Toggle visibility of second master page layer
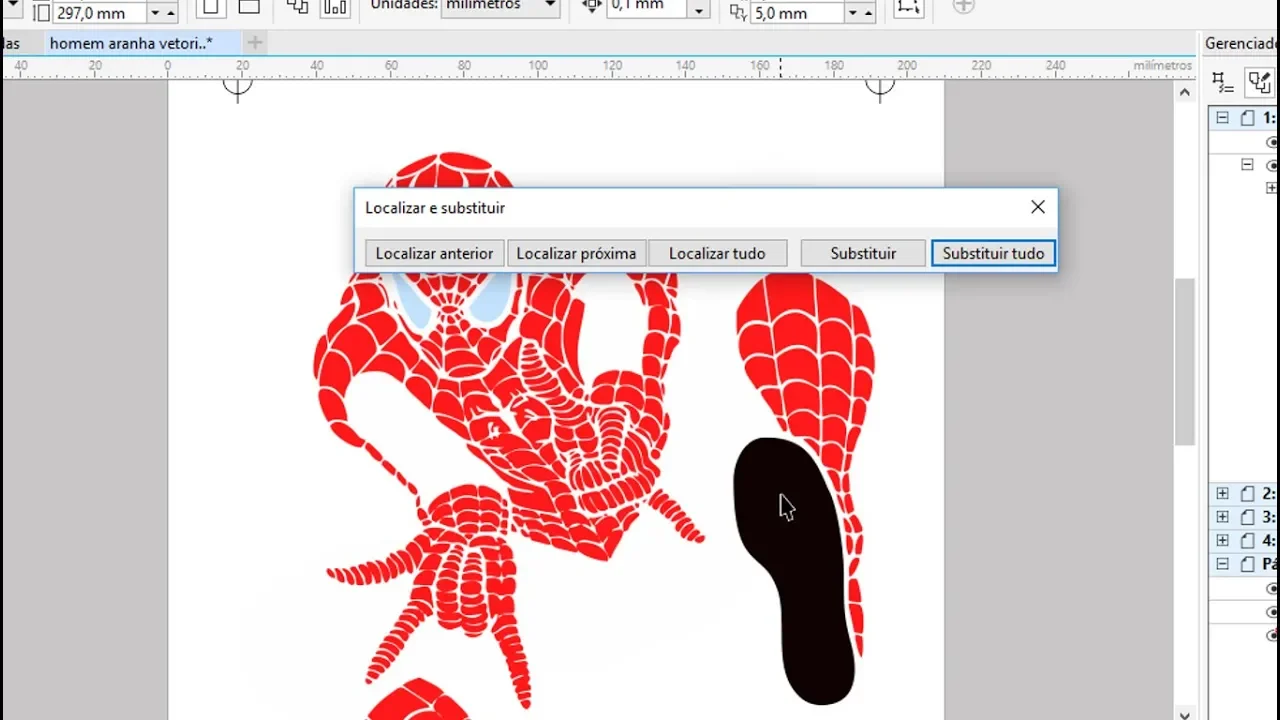This screenshot has width=1280, height=720. [1272, 612]
